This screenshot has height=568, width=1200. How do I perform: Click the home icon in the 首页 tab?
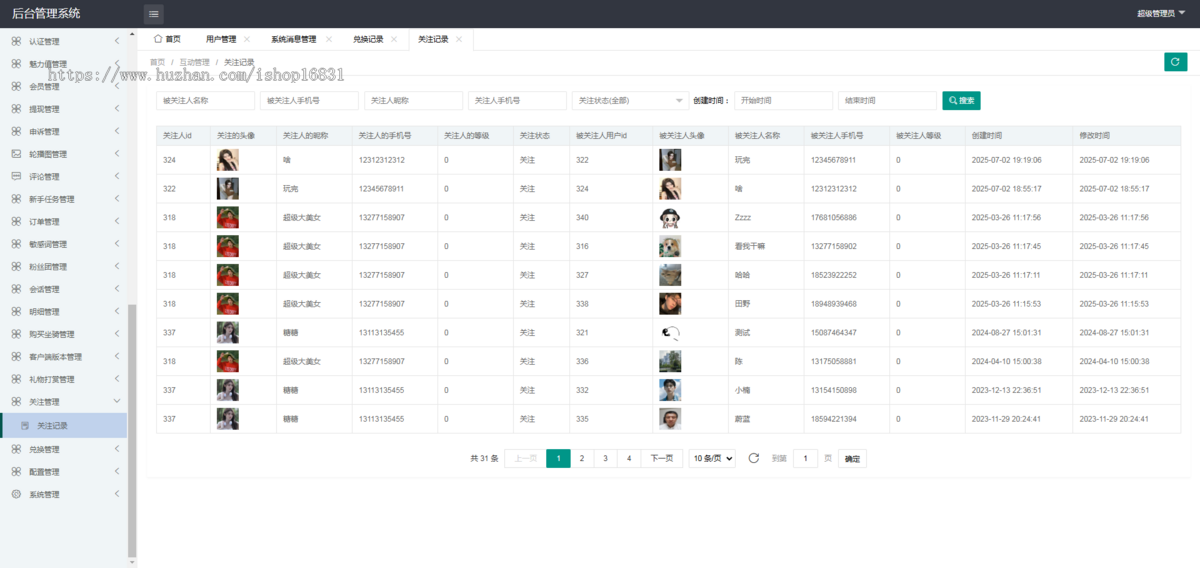click(158, 39)
